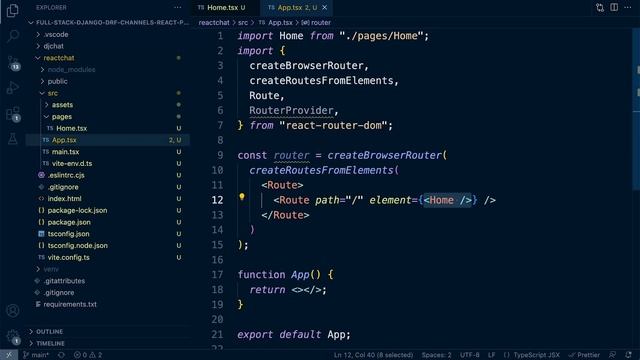Click the remote window indicator in status bar

(9, 355)
